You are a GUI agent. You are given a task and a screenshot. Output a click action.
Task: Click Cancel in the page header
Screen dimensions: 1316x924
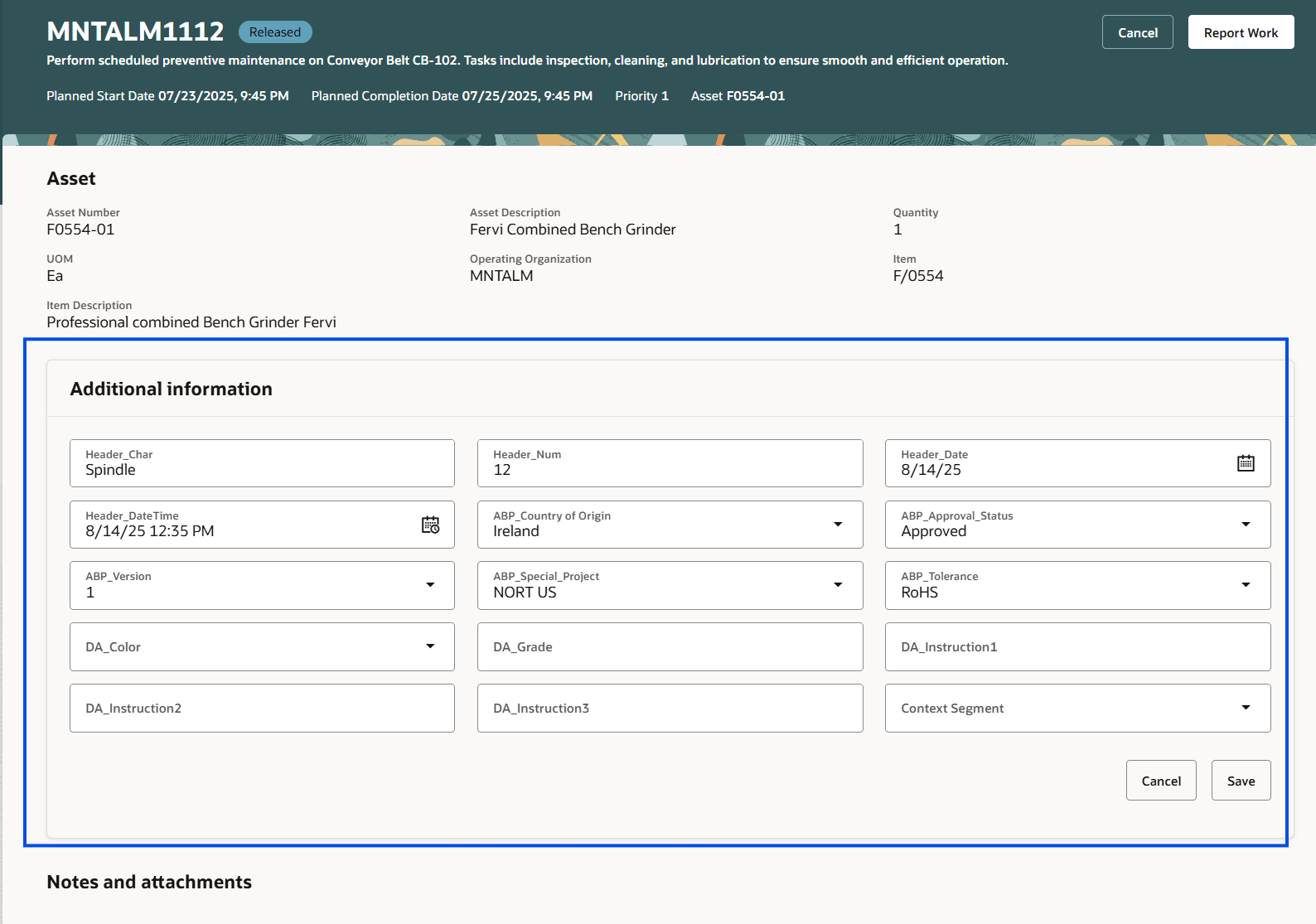tap(1137, 32)
